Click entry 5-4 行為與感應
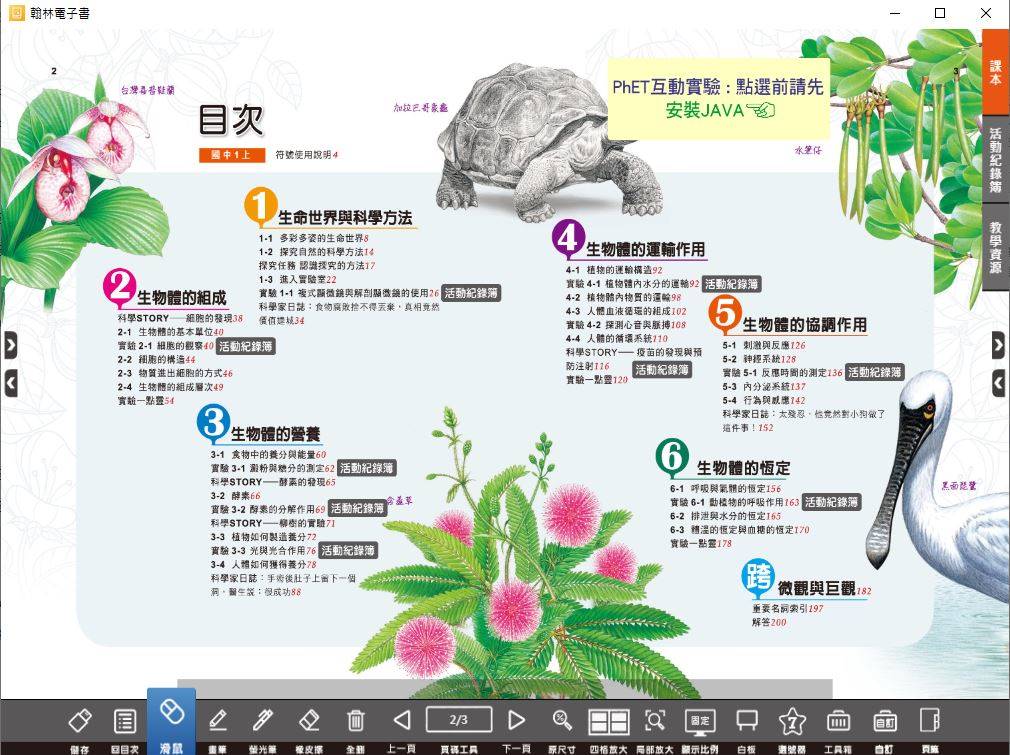The height and width of the screenshot is (755, 1010). click(764, 401)
